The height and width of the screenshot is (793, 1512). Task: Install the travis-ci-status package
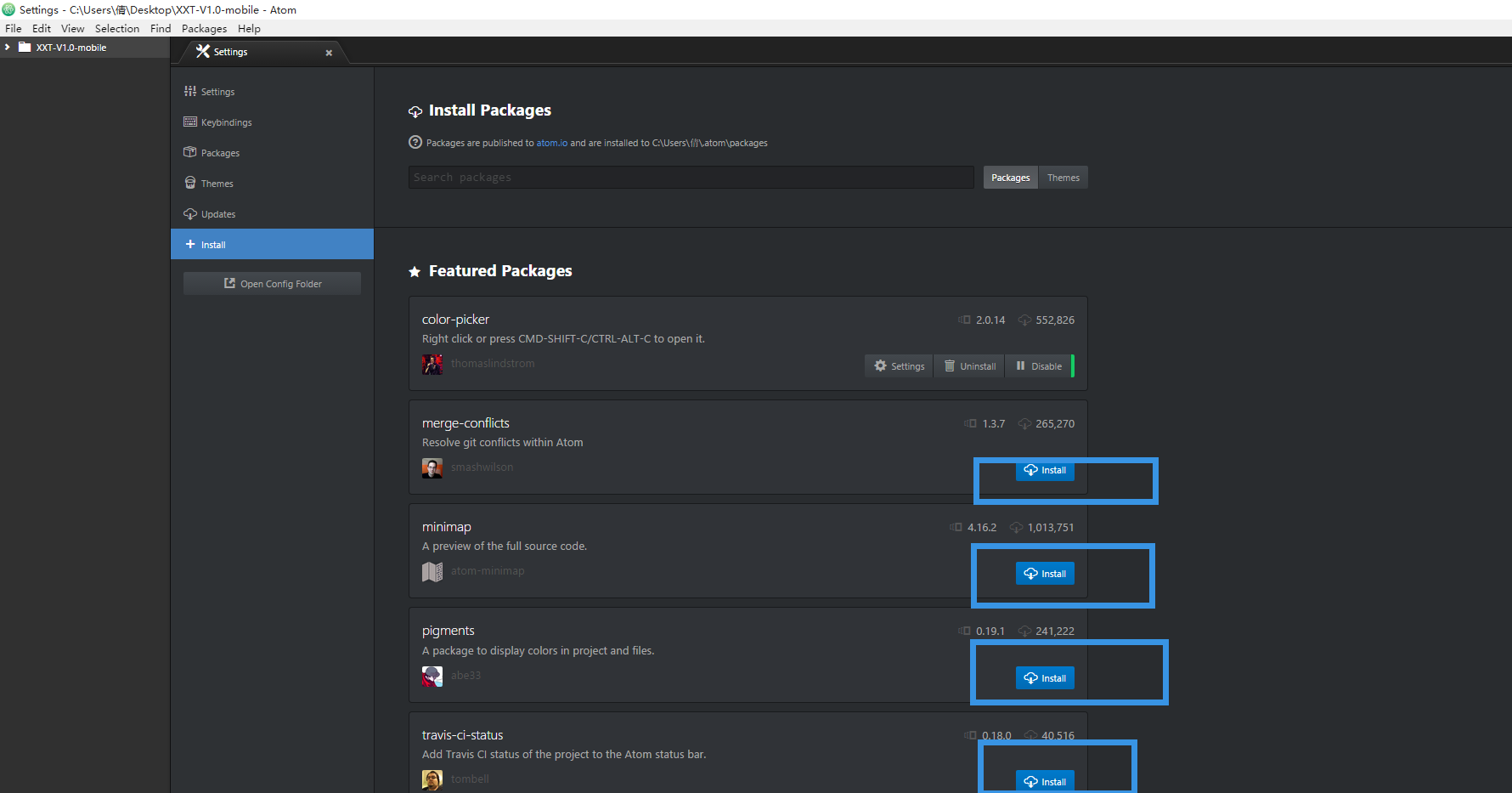[1045, 781]
